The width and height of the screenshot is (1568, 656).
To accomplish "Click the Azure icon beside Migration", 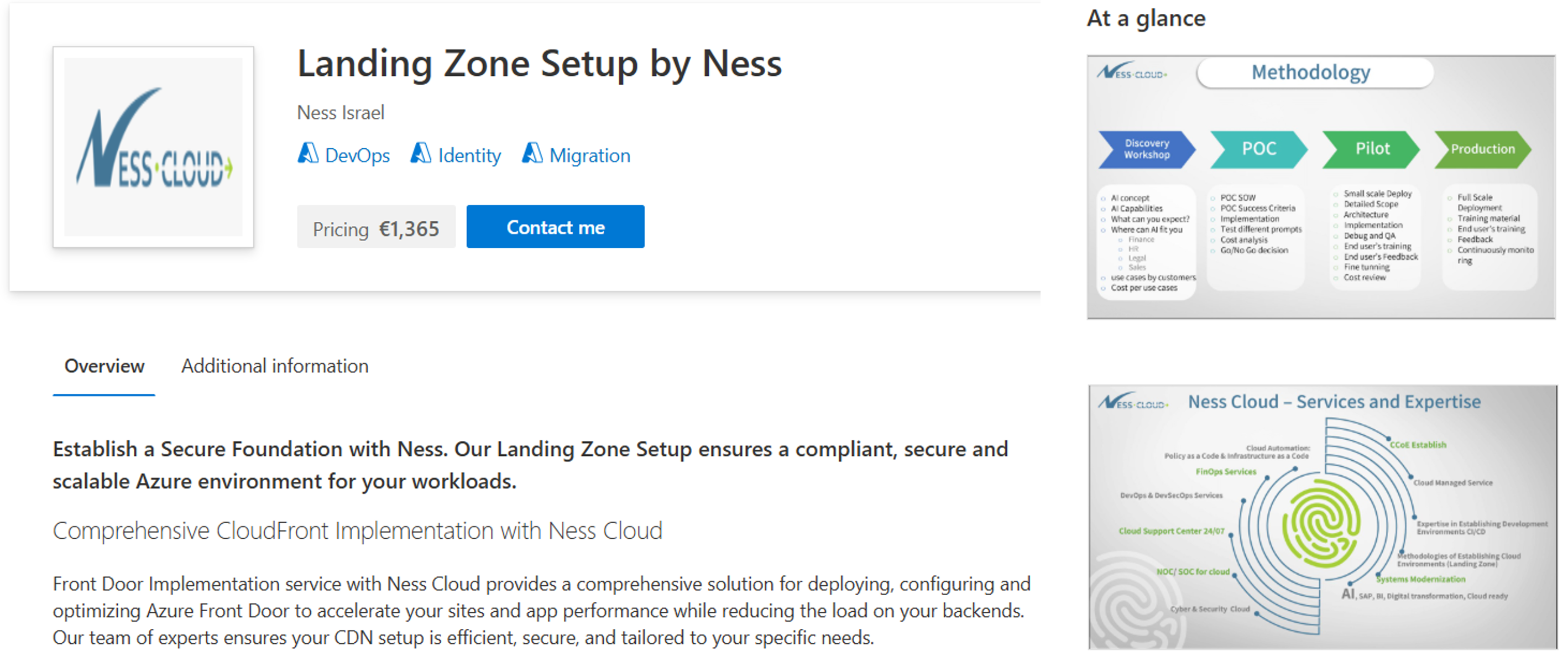I will tap(532, 154).
